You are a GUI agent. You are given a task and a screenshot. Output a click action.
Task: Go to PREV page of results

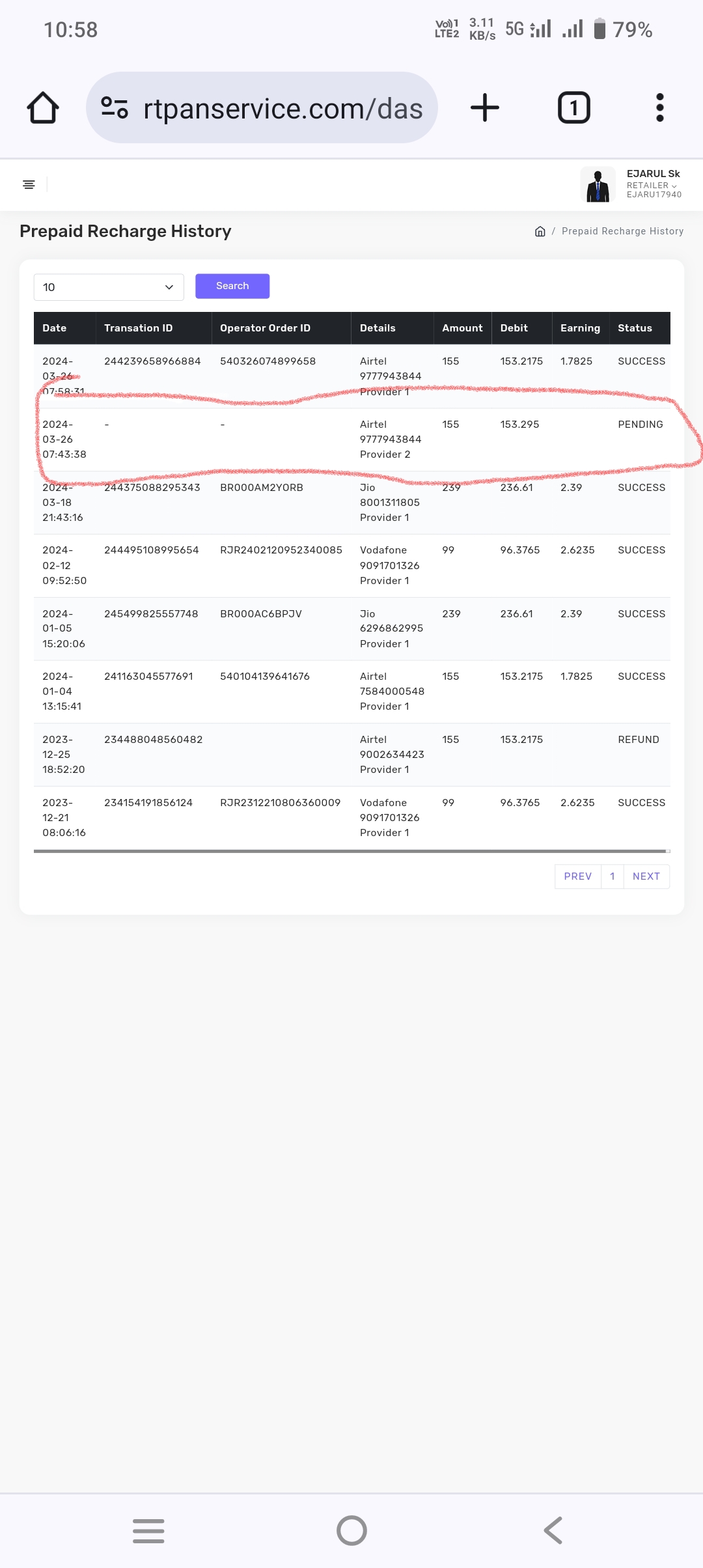point(577,876)
